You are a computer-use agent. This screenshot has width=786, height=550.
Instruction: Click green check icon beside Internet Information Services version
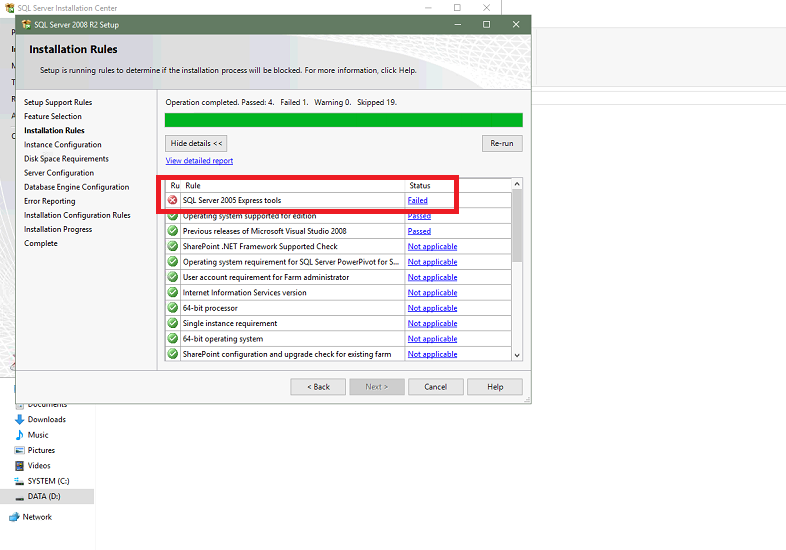click(172, 292)
